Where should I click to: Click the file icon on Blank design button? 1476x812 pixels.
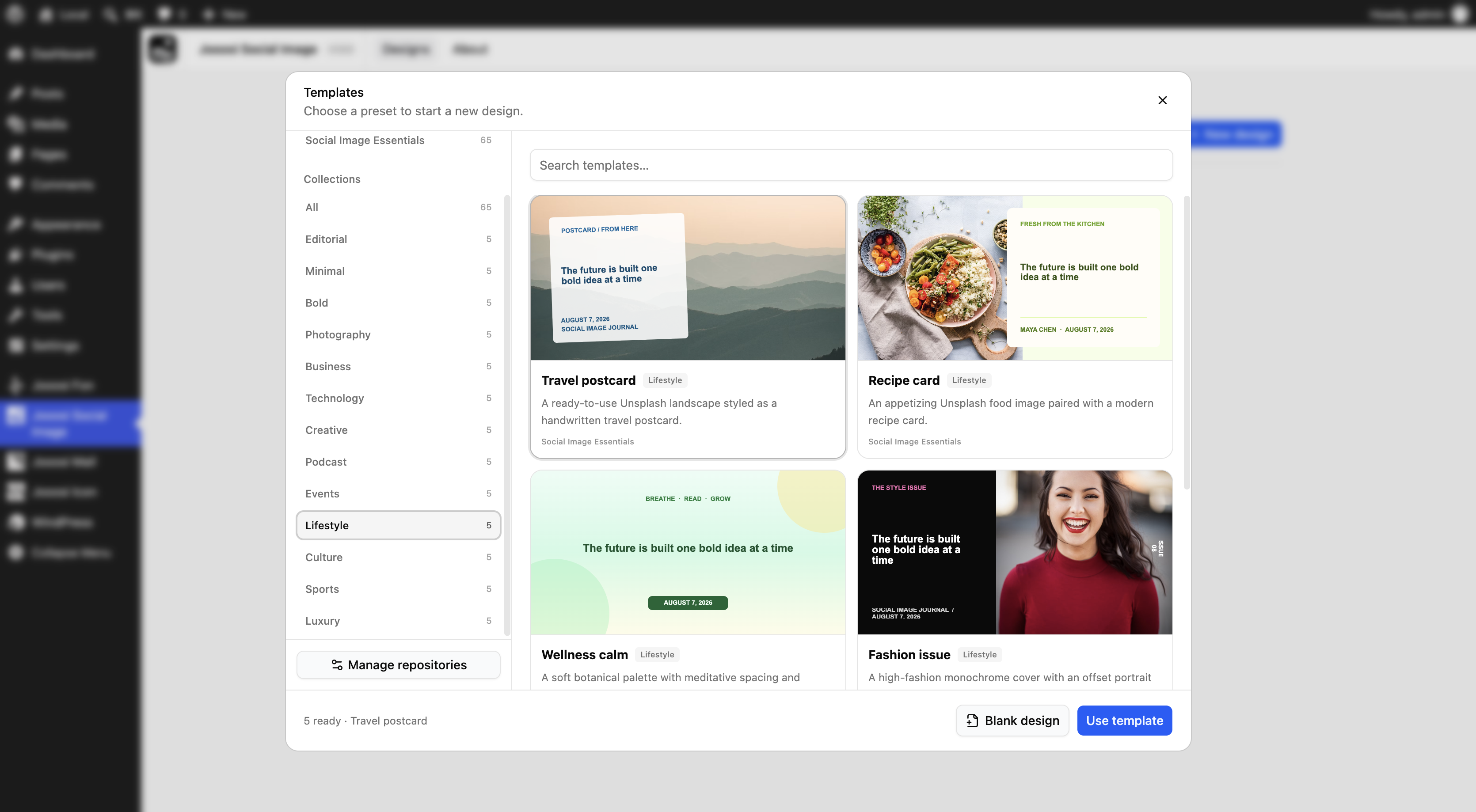pos(972,721)
